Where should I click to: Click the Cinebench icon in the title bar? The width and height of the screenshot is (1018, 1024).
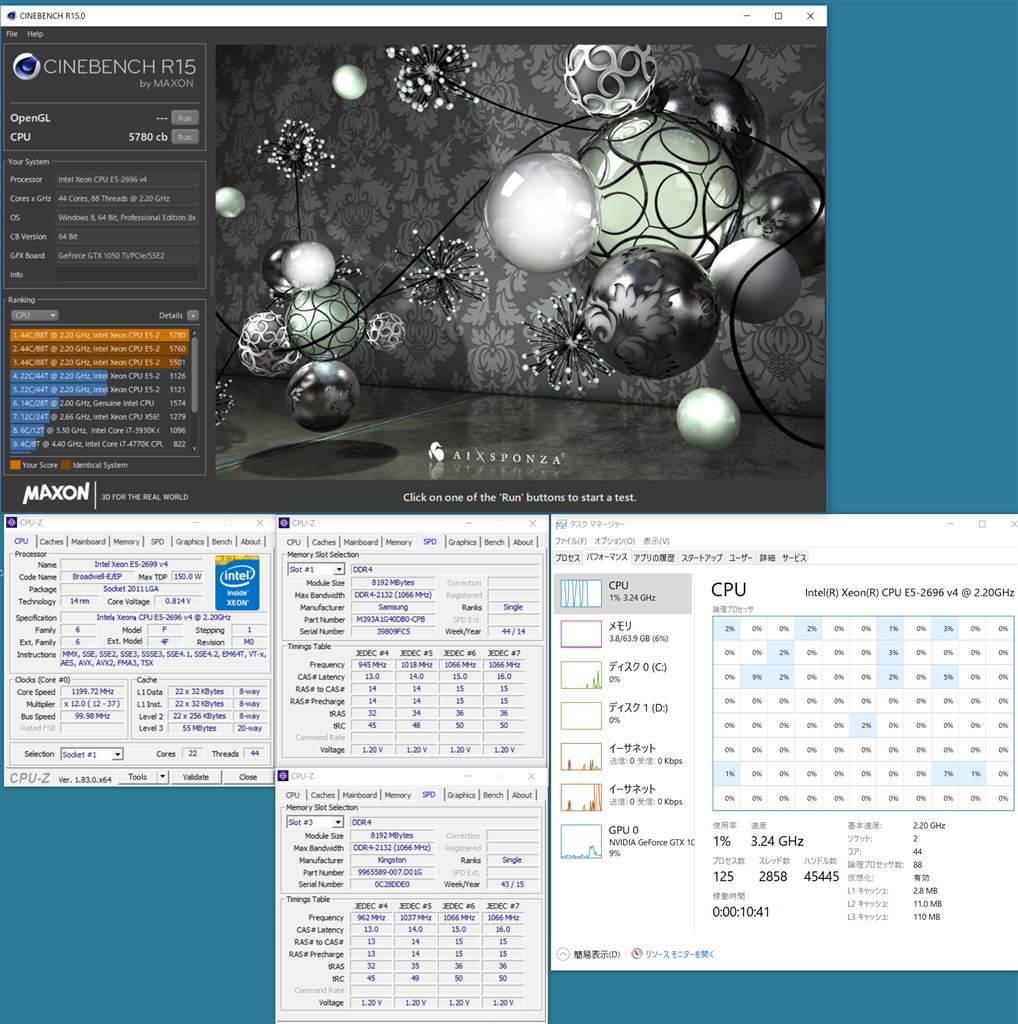point(11,16)
